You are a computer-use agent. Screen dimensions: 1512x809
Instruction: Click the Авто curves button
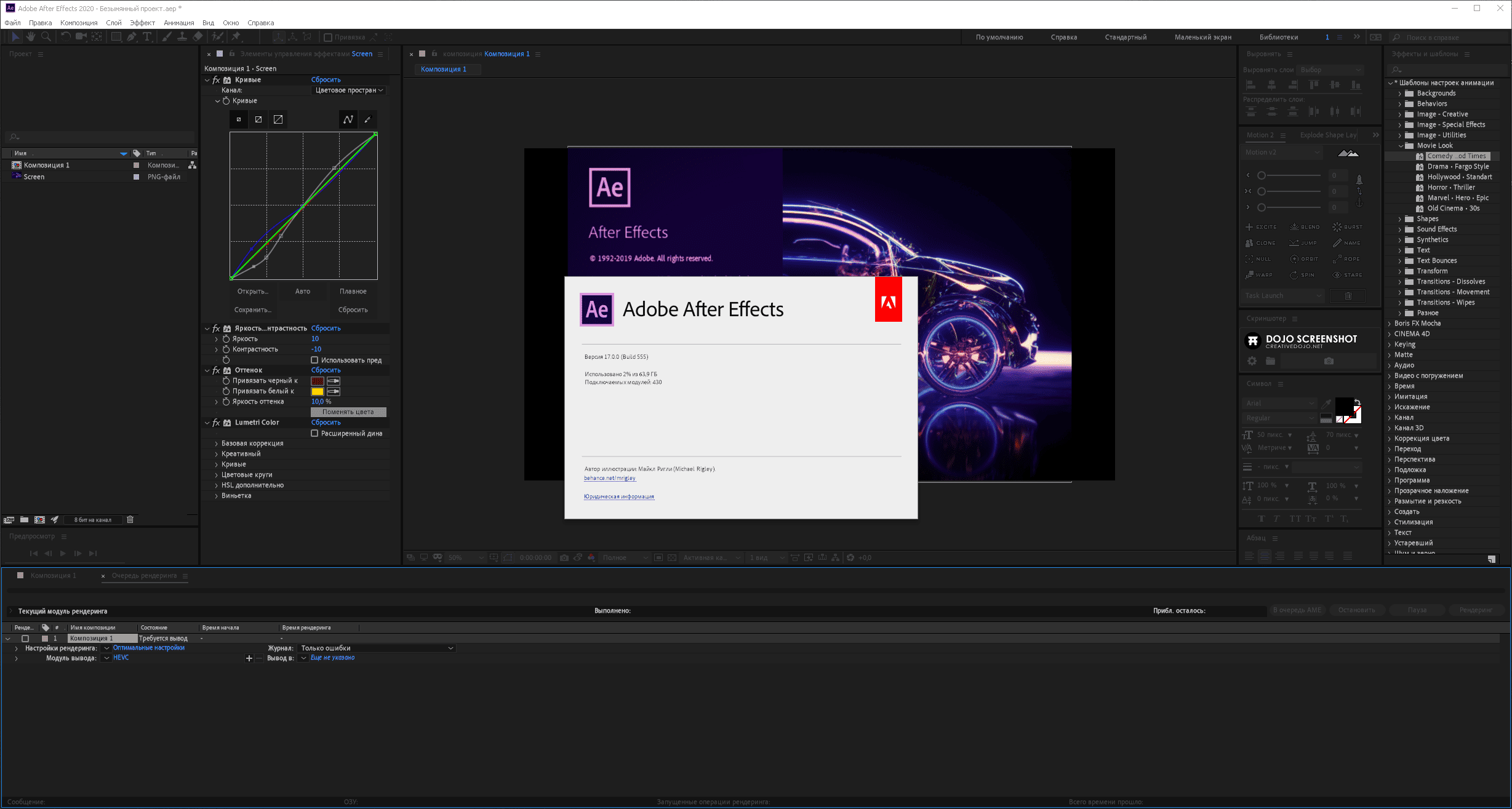[302, 292]
